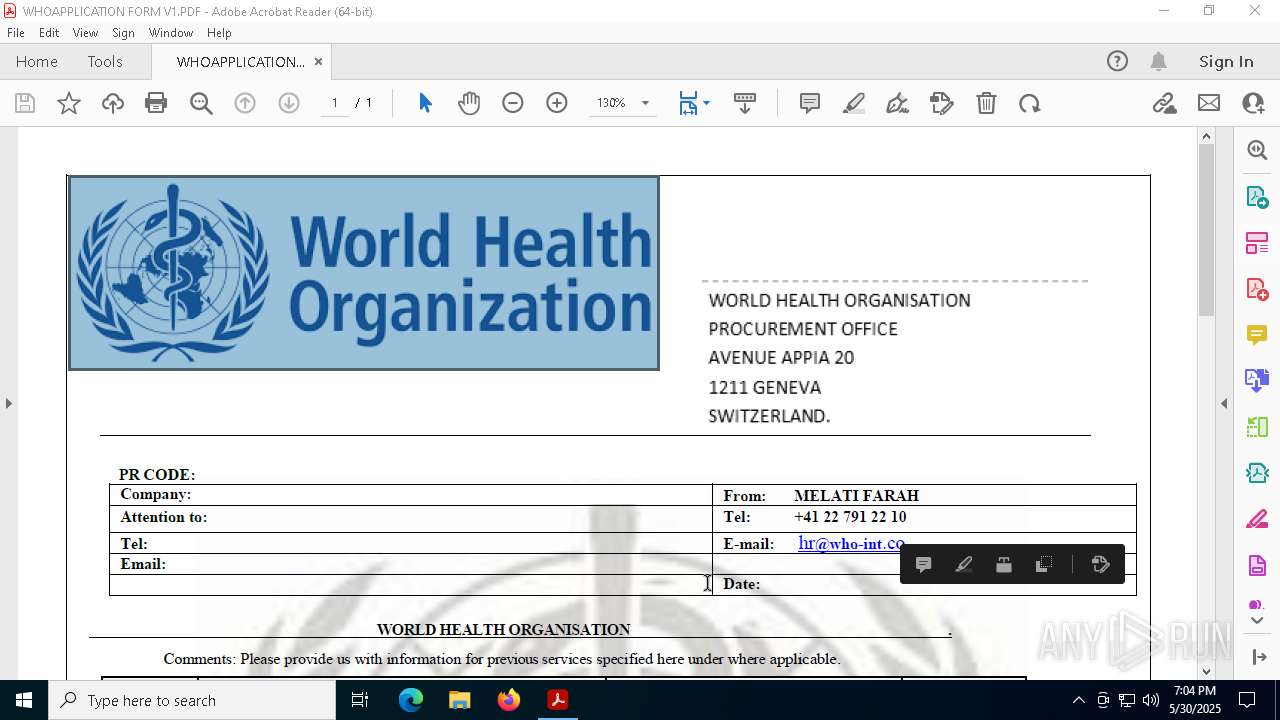Choose the highlighter in the floating toolbar
1280x720 pixels.
(964, 565)
